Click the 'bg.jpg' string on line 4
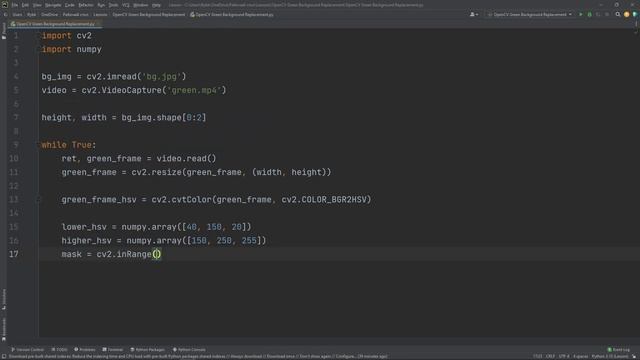This screenshot has height=360, width=640. click(162, 77)
